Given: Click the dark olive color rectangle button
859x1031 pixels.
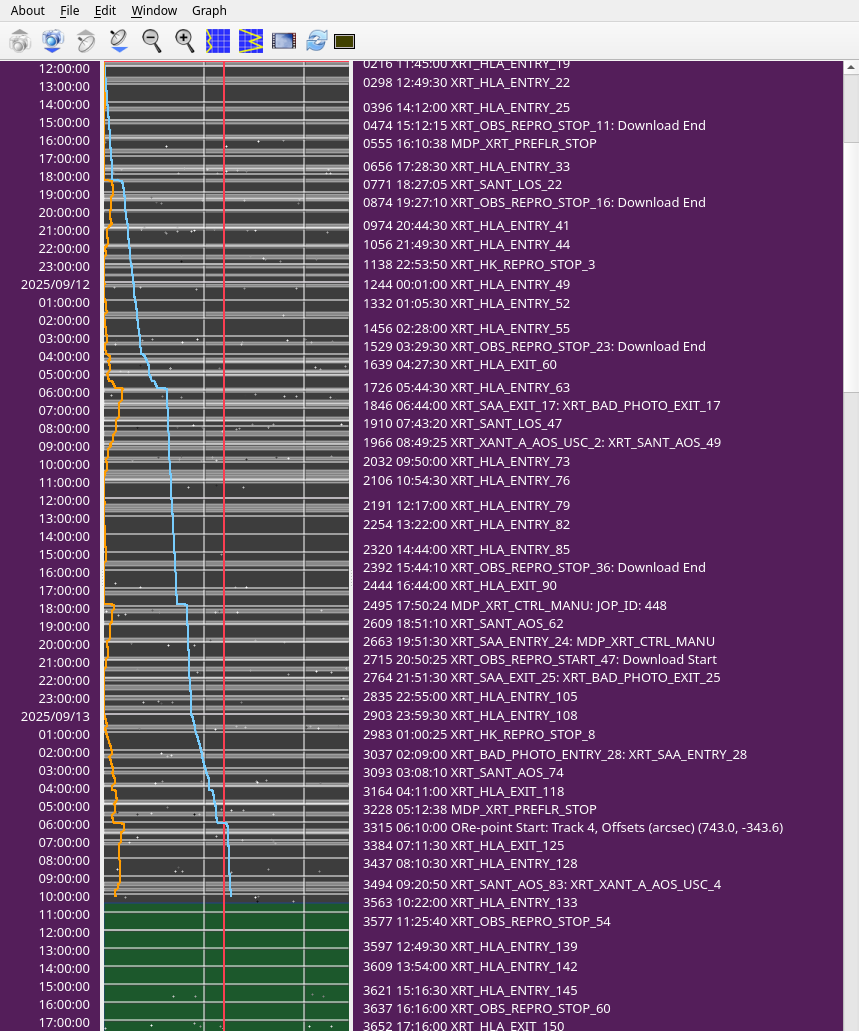Looking at the screenshot, I should pyautogui.click(x=345, y=41).
